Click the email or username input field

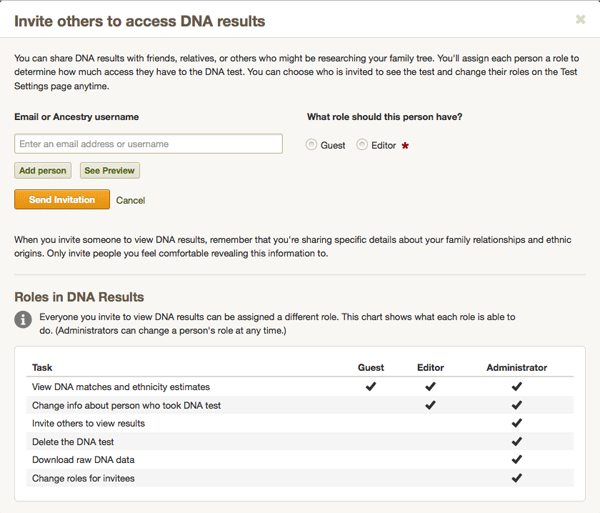tap(148, 144)
